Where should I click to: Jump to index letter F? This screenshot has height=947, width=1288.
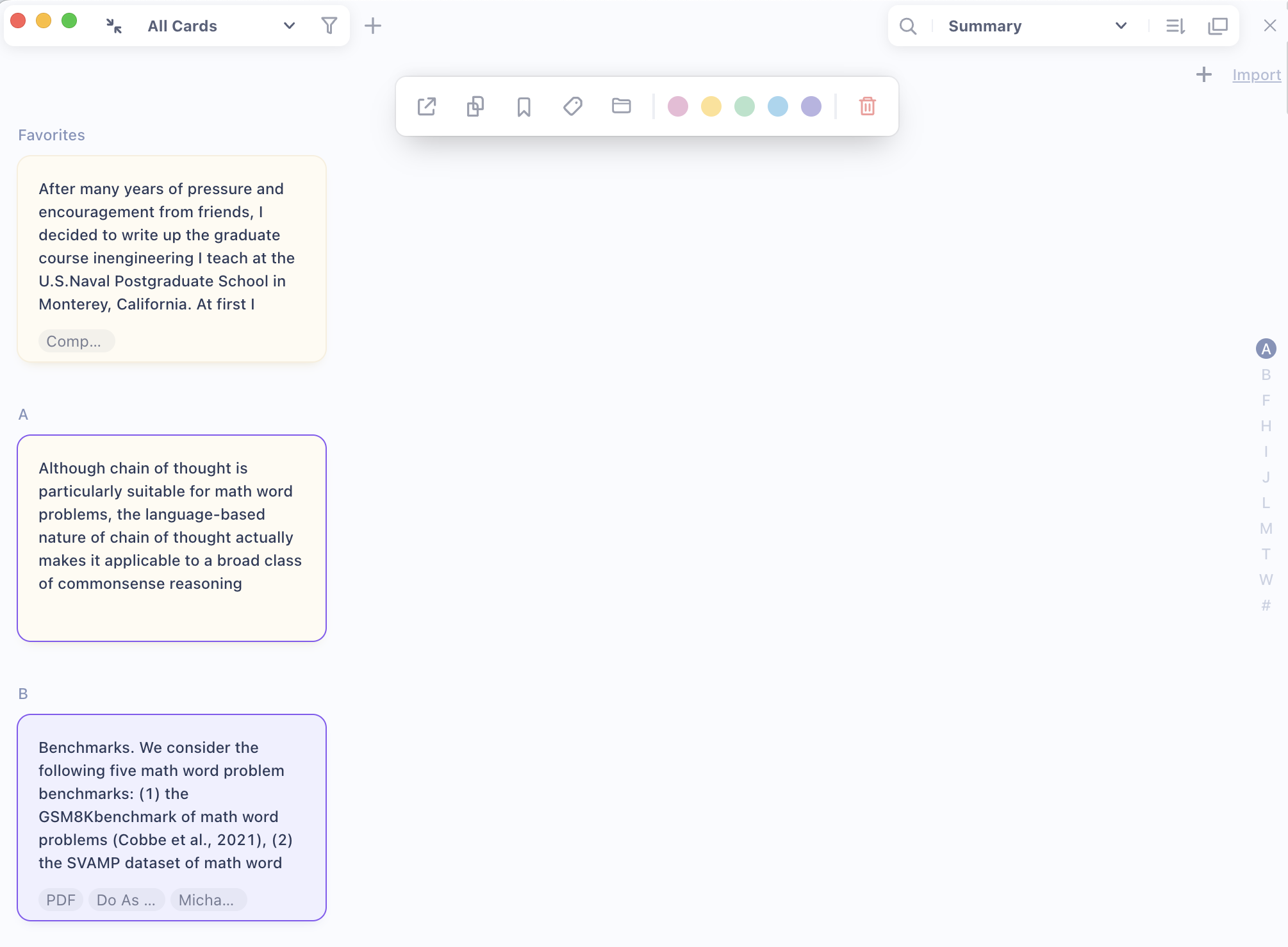click(1266, 400)
